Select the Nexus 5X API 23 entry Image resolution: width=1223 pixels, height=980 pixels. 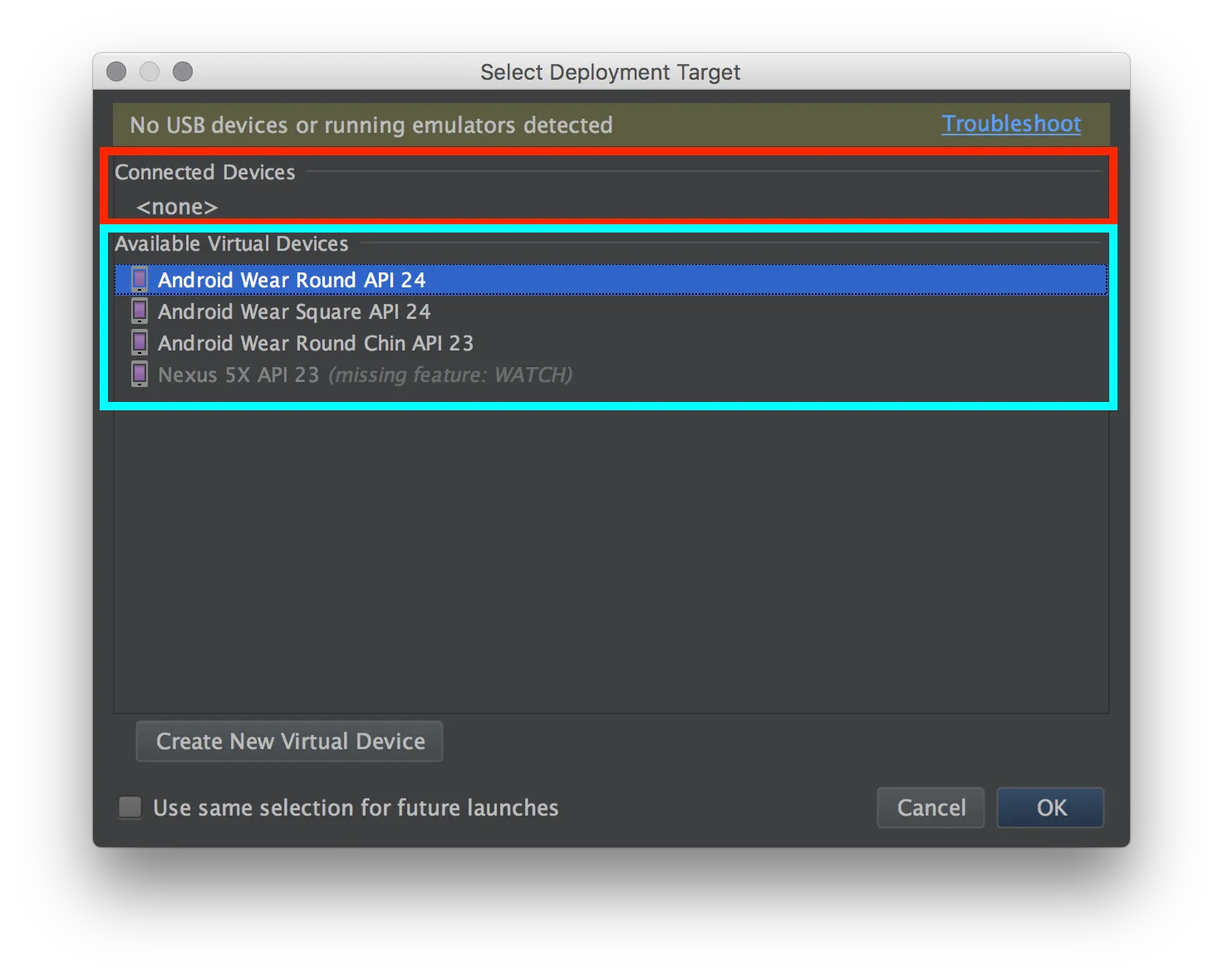click(238, 375)
